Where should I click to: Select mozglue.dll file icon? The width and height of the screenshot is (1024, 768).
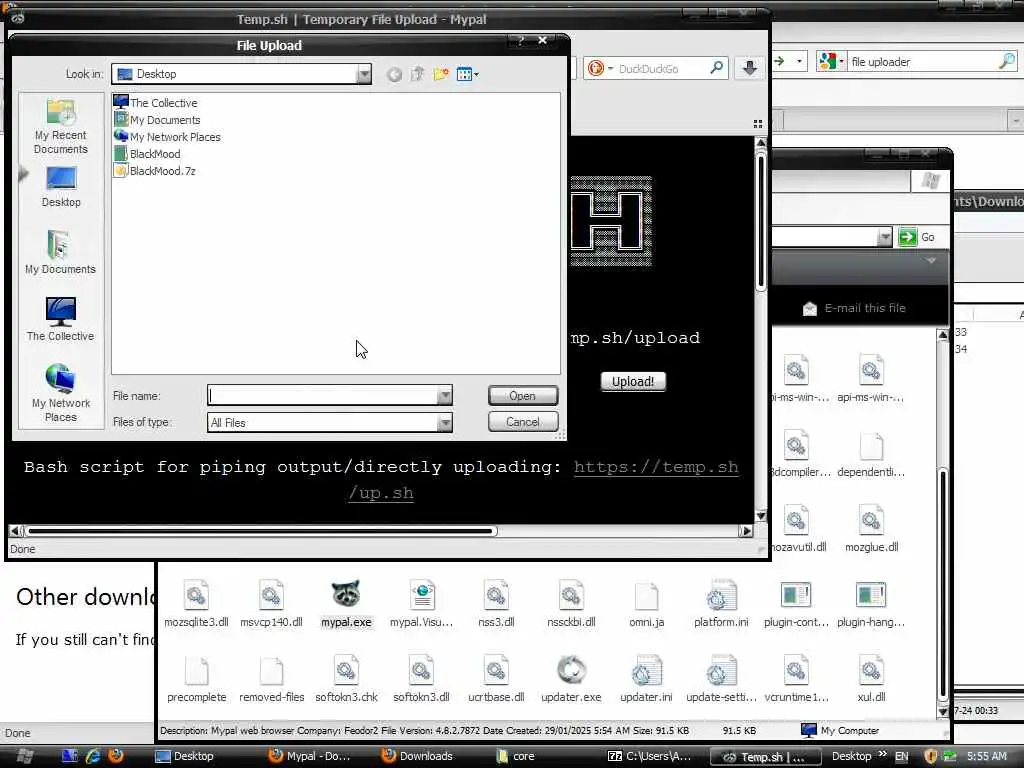point(871,529)
